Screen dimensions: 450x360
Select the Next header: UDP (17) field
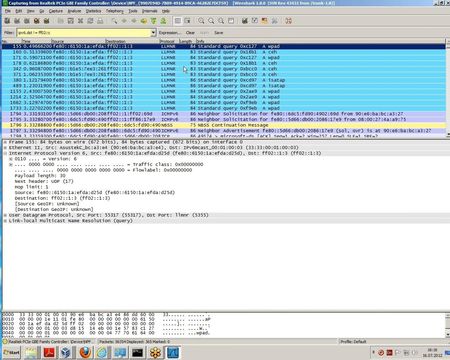click(x=44, y=181)
